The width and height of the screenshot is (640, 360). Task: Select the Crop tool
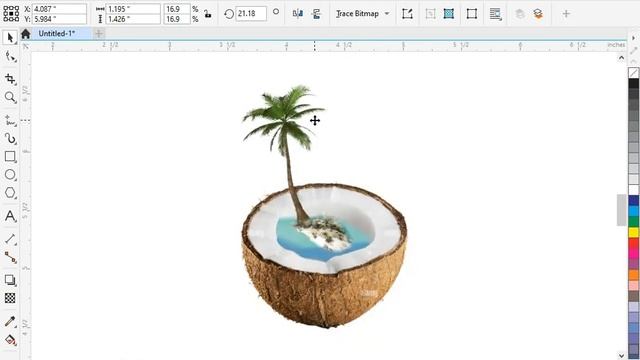pos(10,79)
